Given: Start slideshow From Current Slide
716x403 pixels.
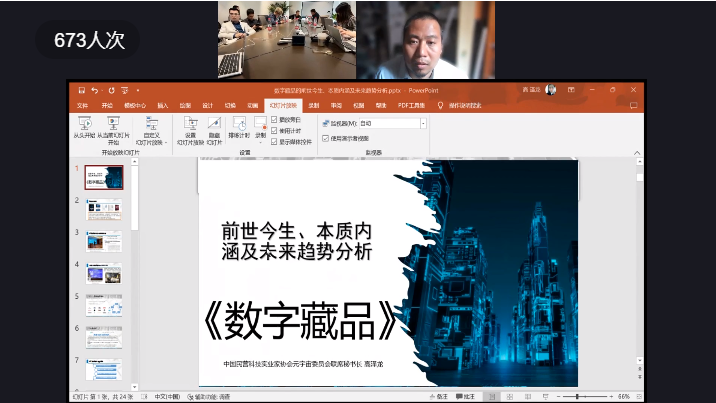Looking at the screenshot, I should coord(113,131).
